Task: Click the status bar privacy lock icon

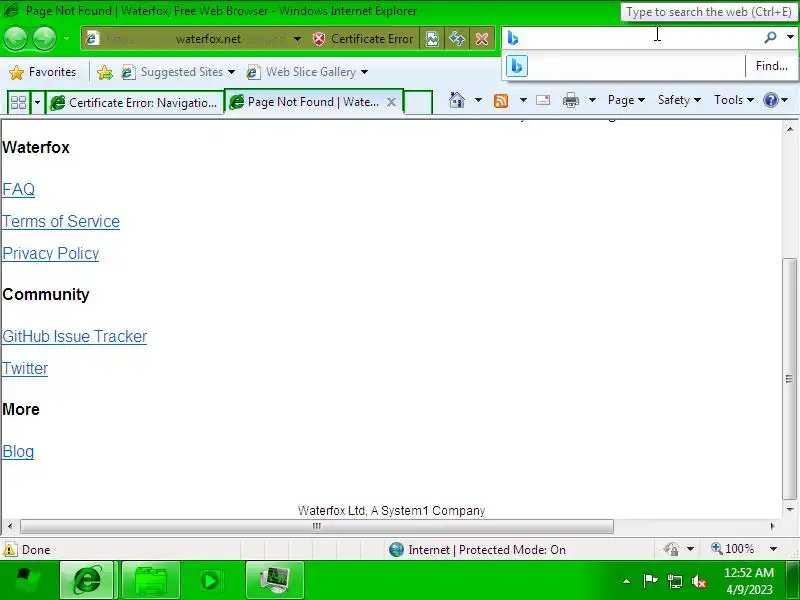Action: coord(670,549)
